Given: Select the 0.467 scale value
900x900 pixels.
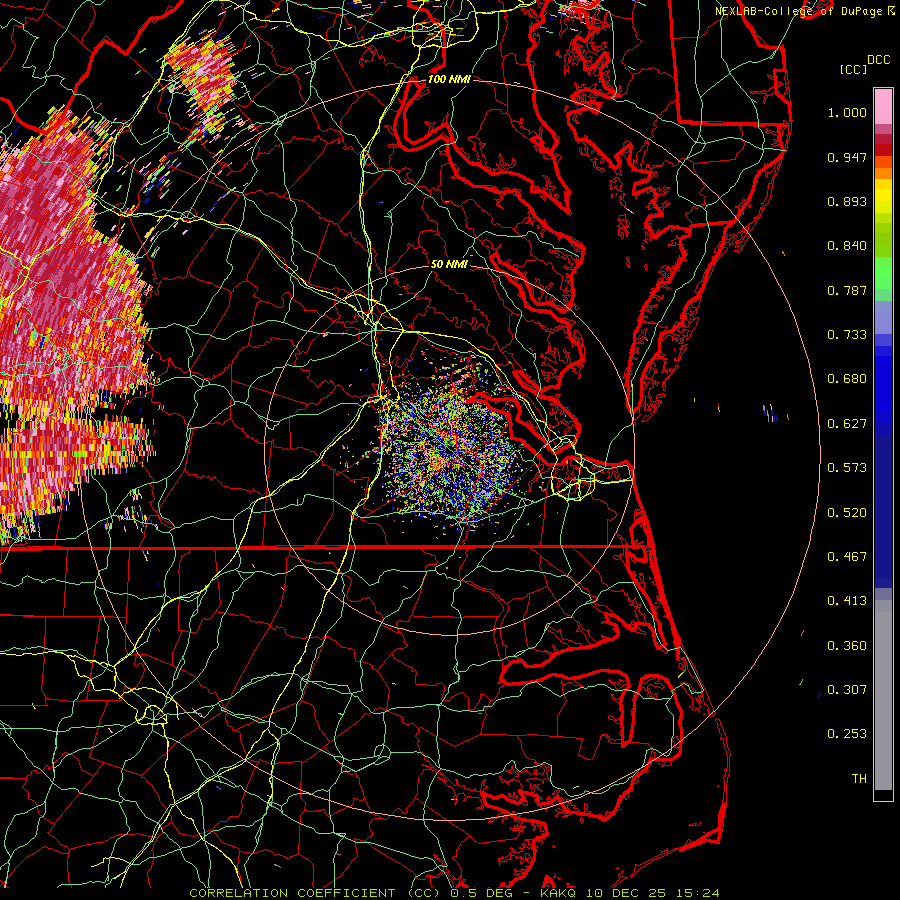Looking at the screenshot, I should tap(847, 557).
